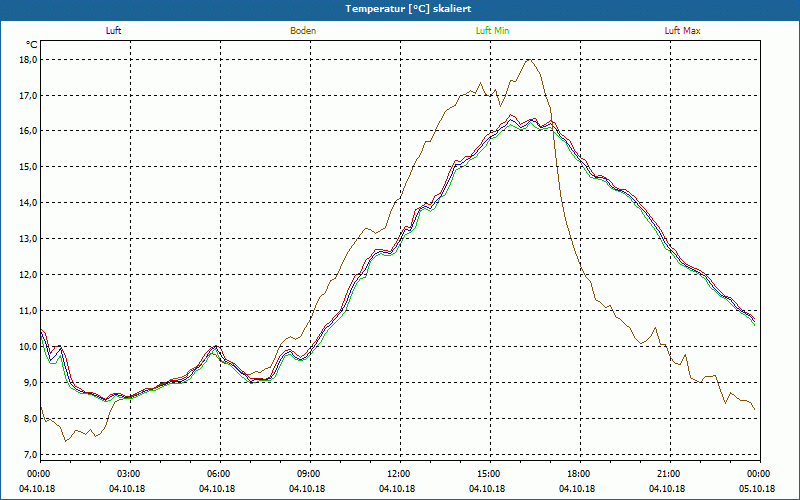Click the Boden legend label
800x500 pixels.
pos(303,31)
